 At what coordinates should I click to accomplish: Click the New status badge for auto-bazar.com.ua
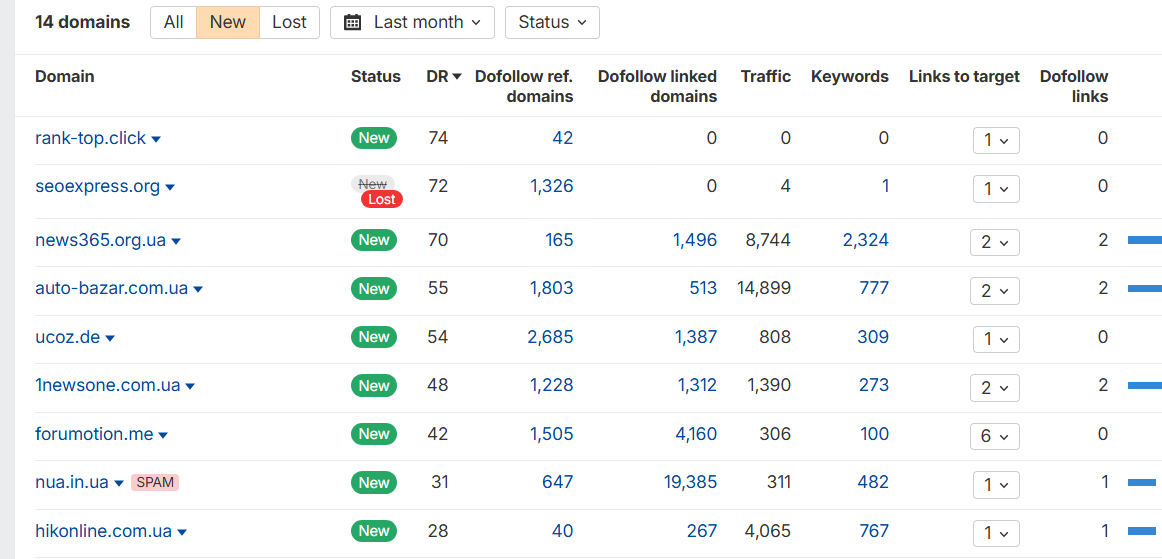click(374, 288)
